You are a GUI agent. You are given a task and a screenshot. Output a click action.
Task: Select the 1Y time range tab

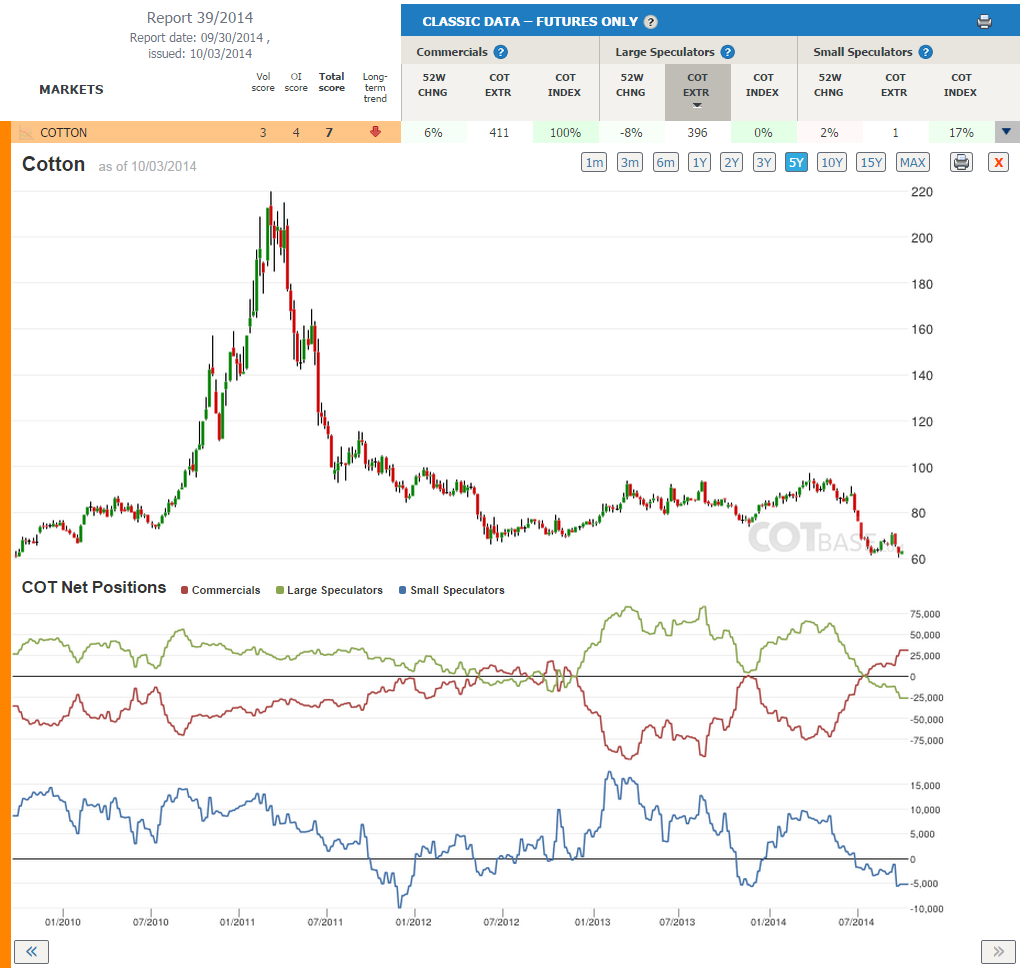coord(699,162)
